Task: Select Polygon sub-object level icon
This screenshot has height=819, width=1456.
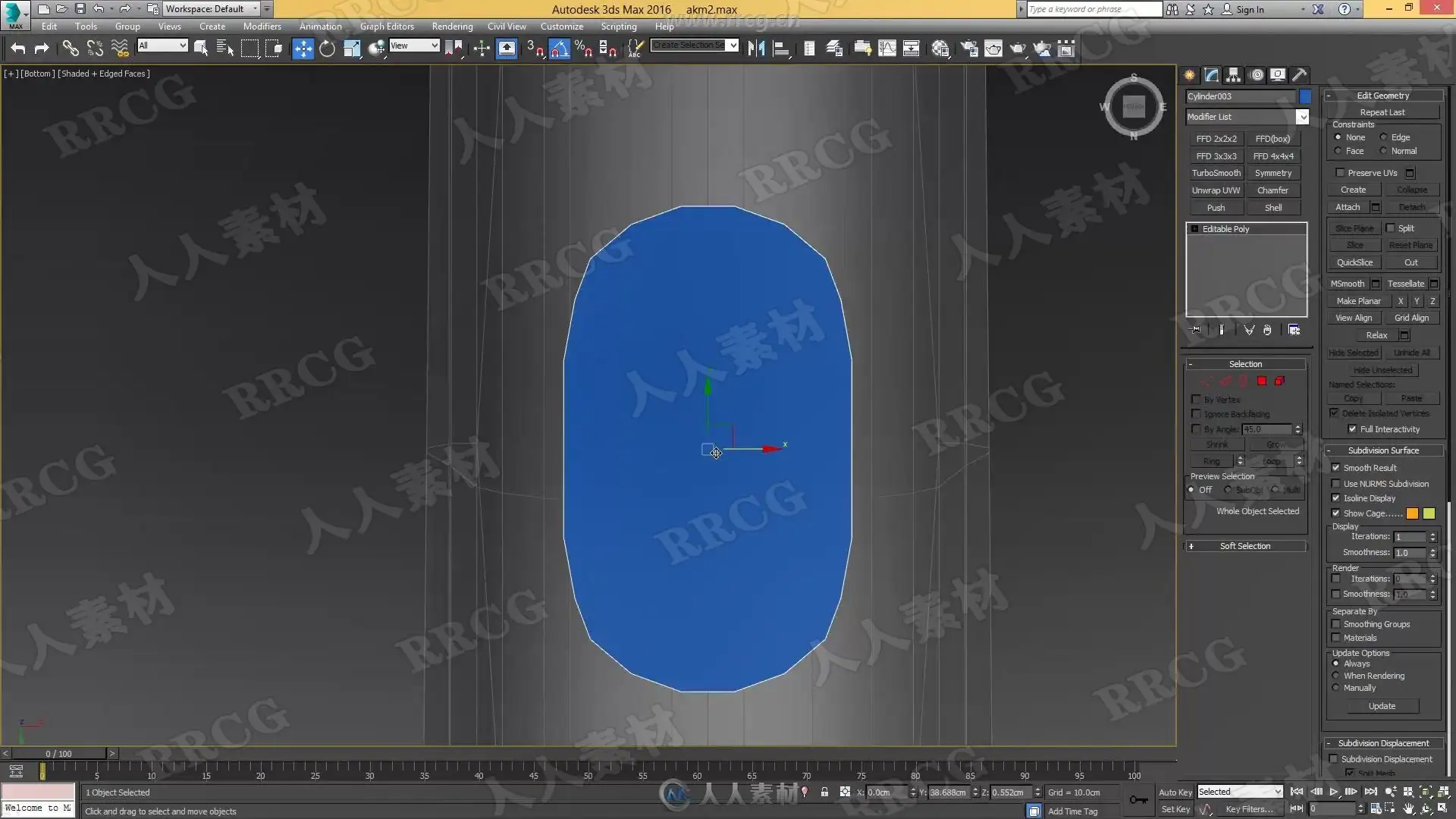Action: (1262, 381)
